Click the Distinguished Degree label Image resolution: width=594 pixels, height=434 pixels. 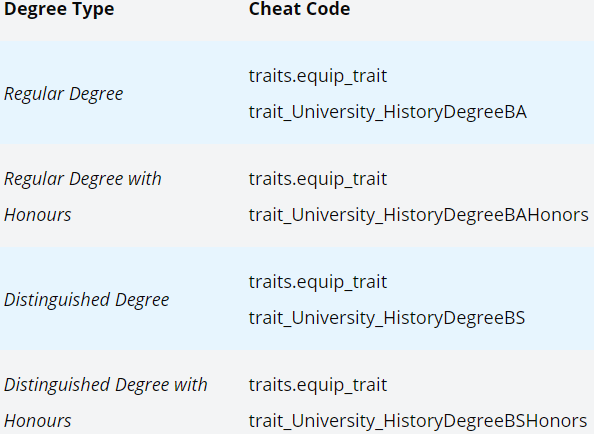coord(86,300)
